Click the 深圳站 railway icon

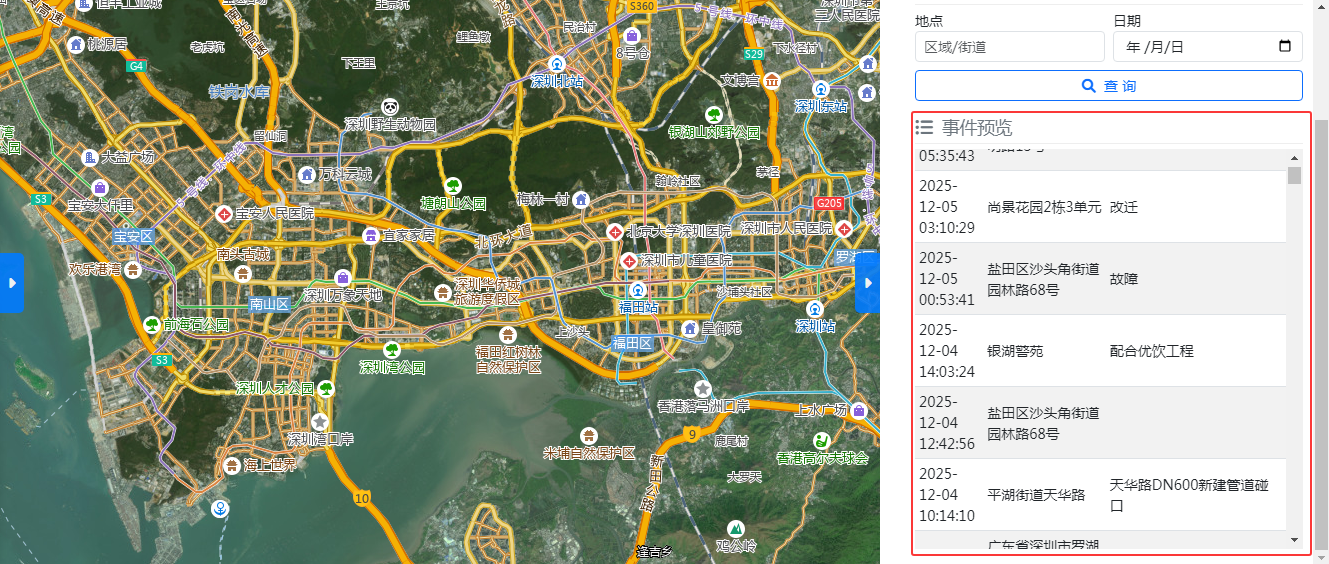(x=815, y=309)
